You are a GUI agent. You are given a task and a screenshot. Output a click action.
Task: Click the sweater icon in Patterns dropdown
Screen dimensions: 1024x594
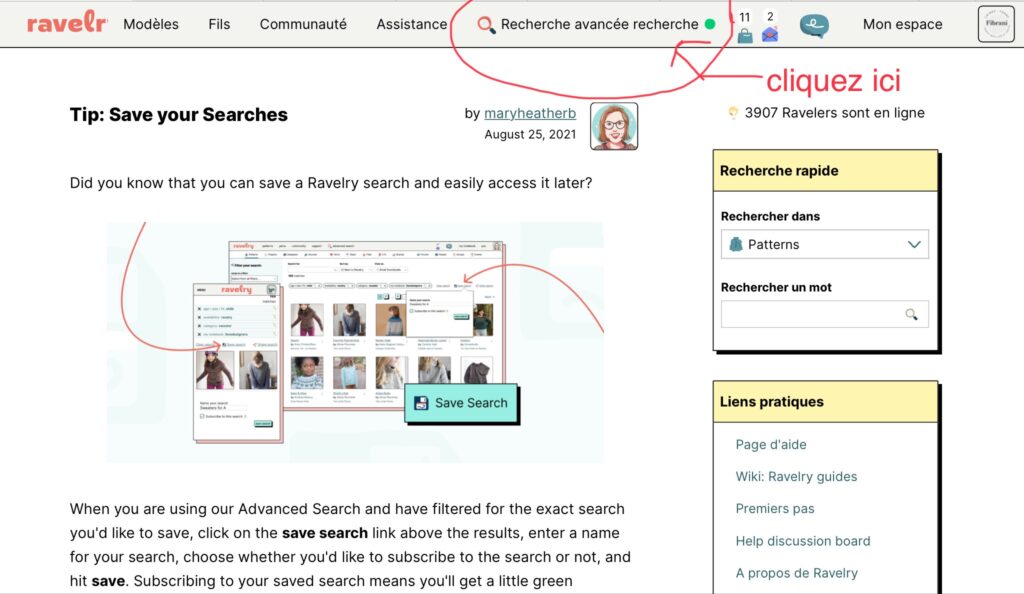tap(736, 244)
